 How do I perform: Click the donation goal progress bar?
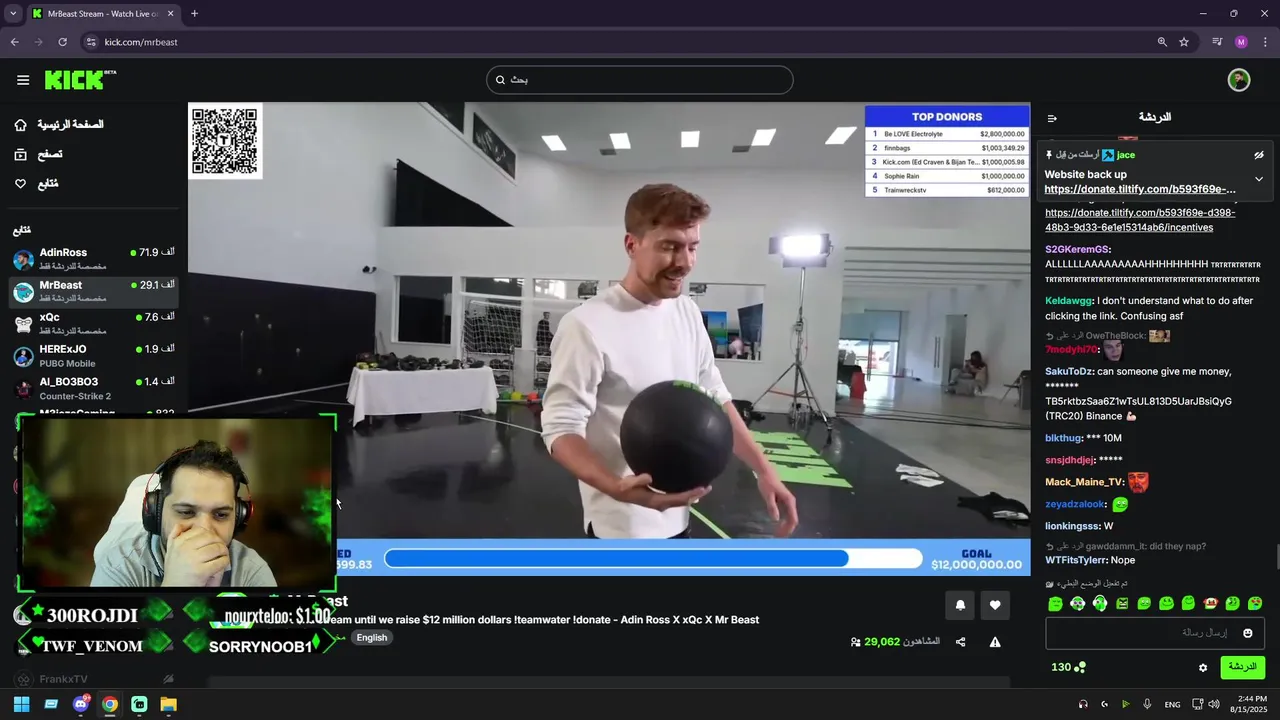(x=653, y=558)
